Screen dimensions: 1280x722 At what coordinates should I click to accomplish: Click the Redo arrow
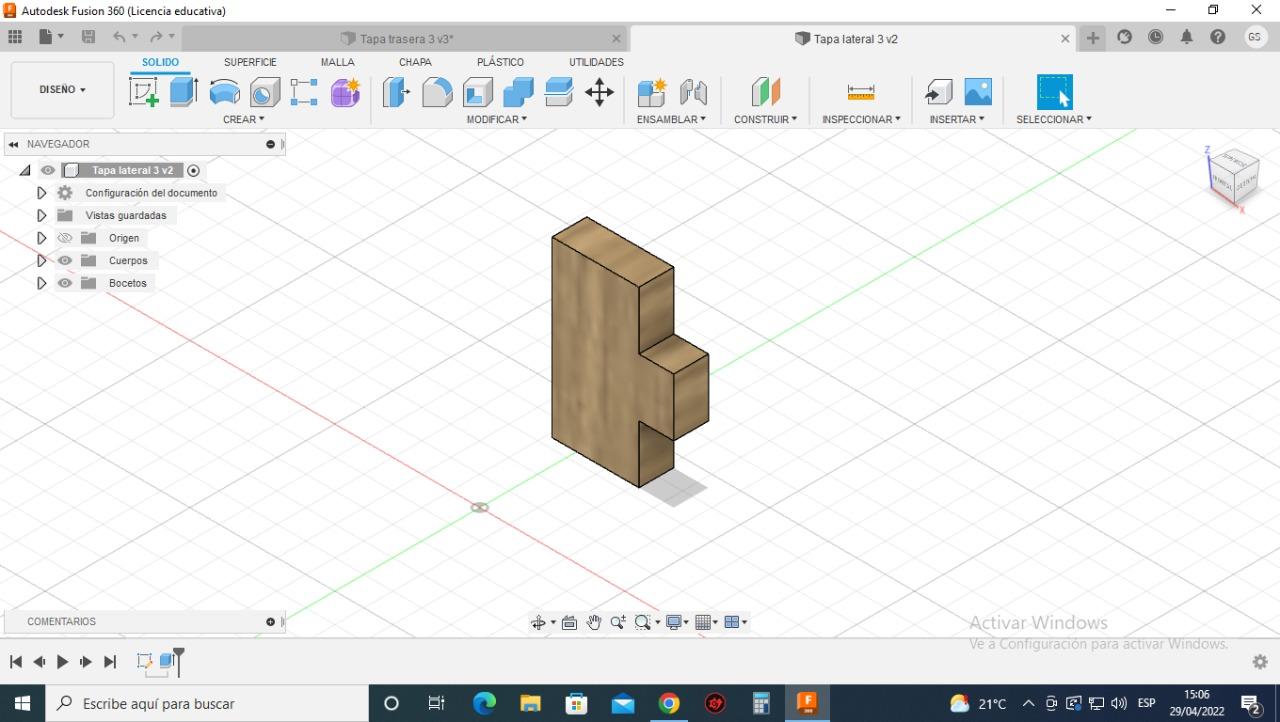155,37
